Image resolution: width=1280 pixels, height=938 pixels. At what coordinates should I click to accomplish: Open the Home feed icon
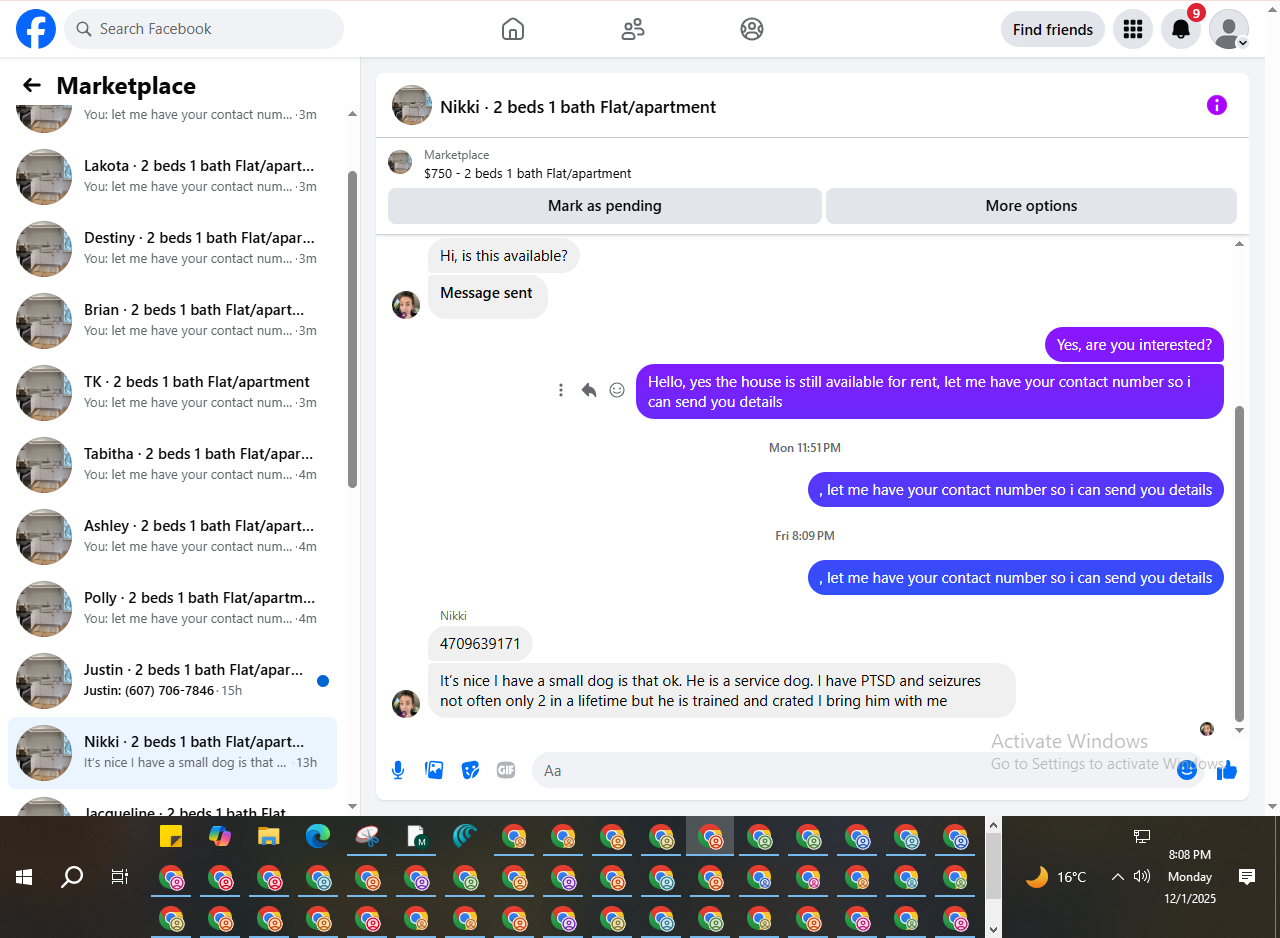513,29
